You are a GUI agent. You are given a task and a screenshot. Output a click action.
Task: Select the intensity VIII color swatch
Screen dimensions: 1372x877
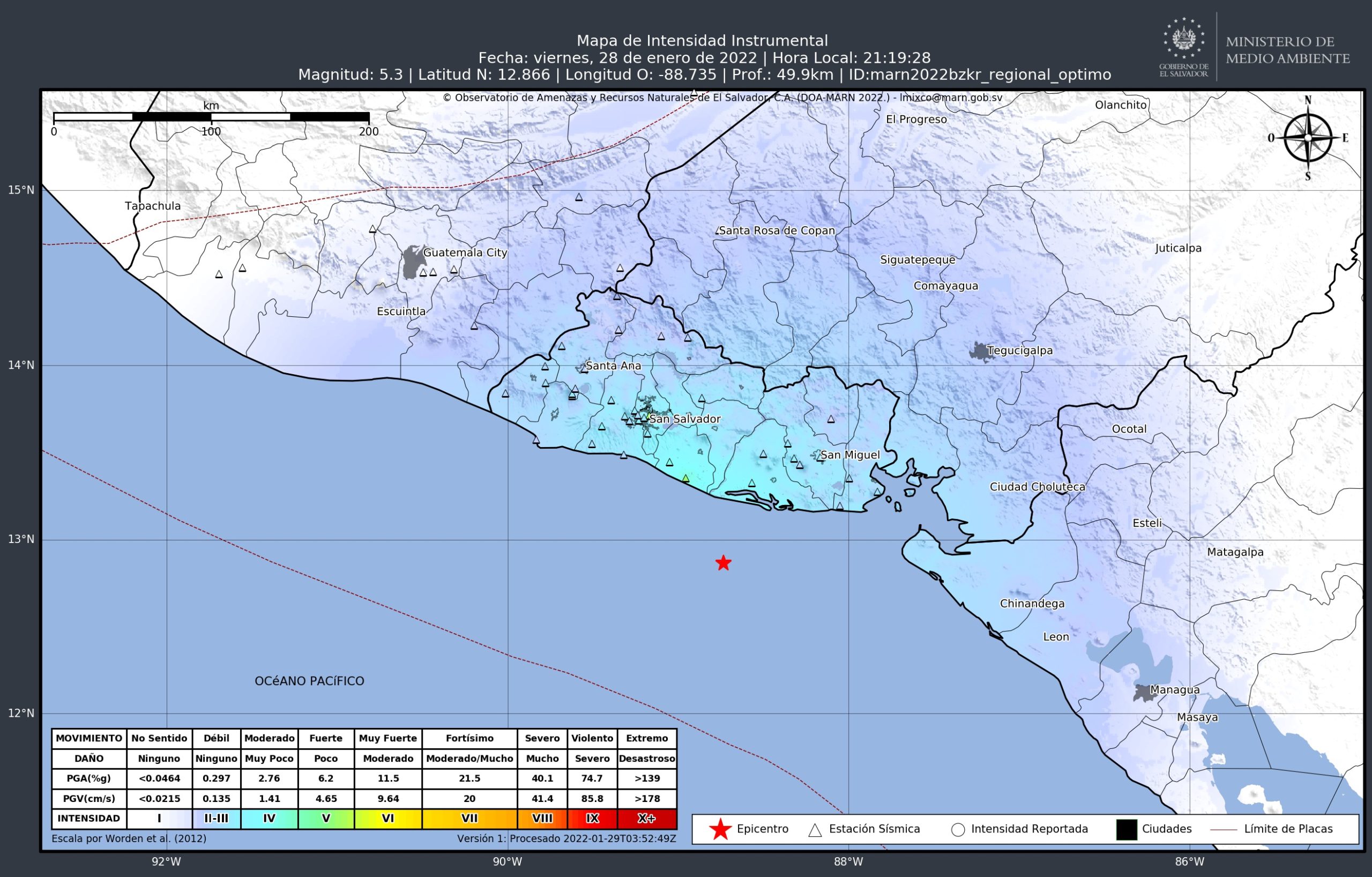point(542,819)
